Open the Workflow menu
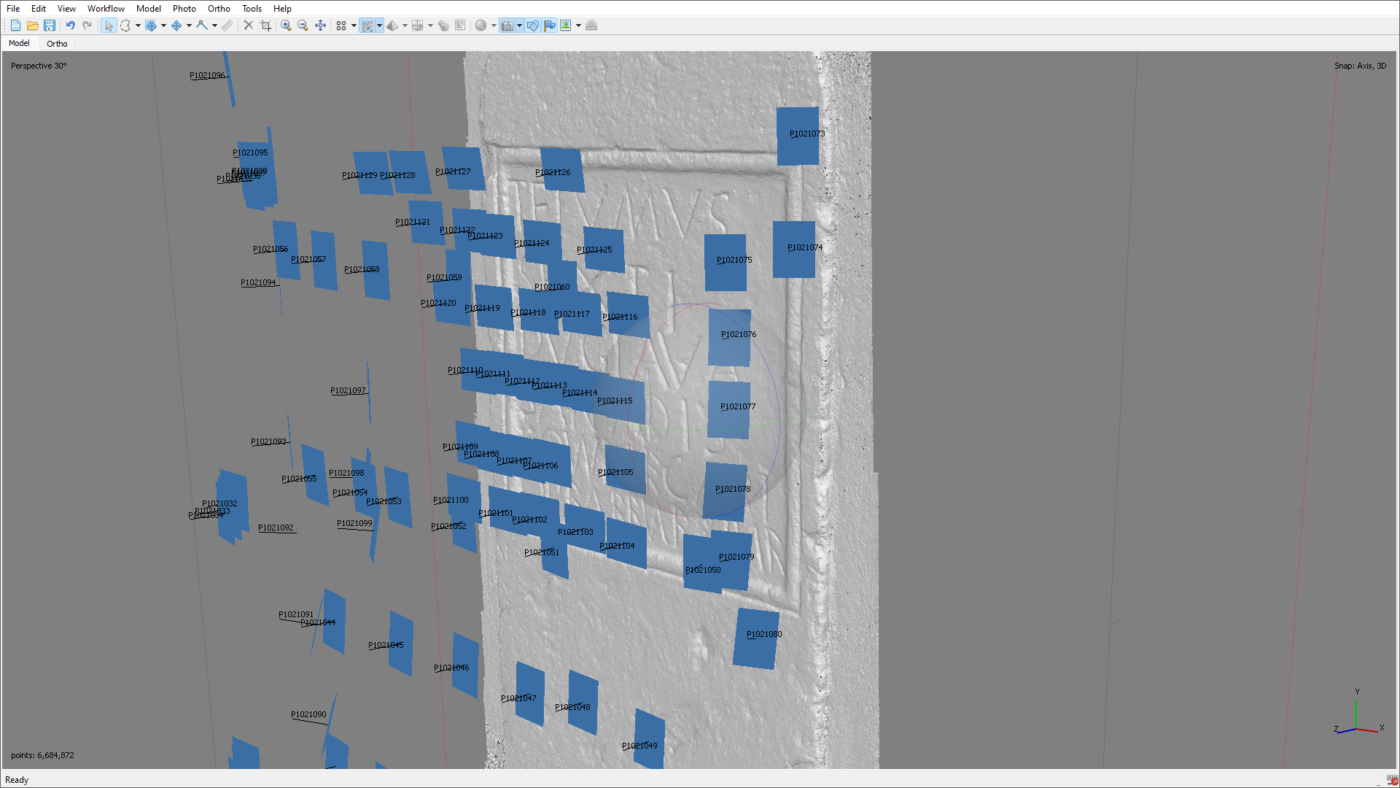This screenshot has width=1400, height=788. pos(106,8)
